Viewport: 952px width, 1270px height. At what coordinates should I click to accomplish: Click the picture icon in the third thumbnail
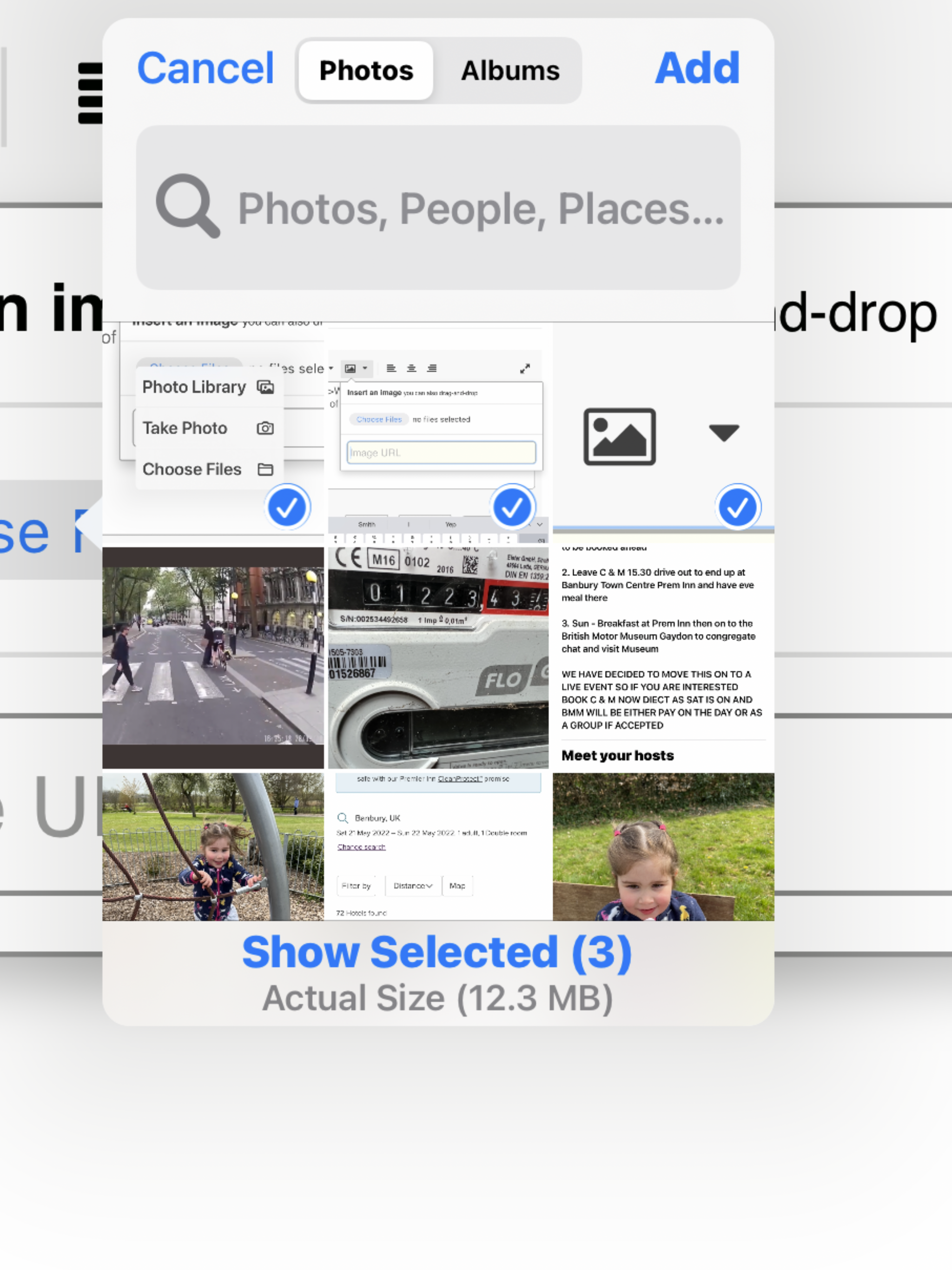tap(619, 437)
